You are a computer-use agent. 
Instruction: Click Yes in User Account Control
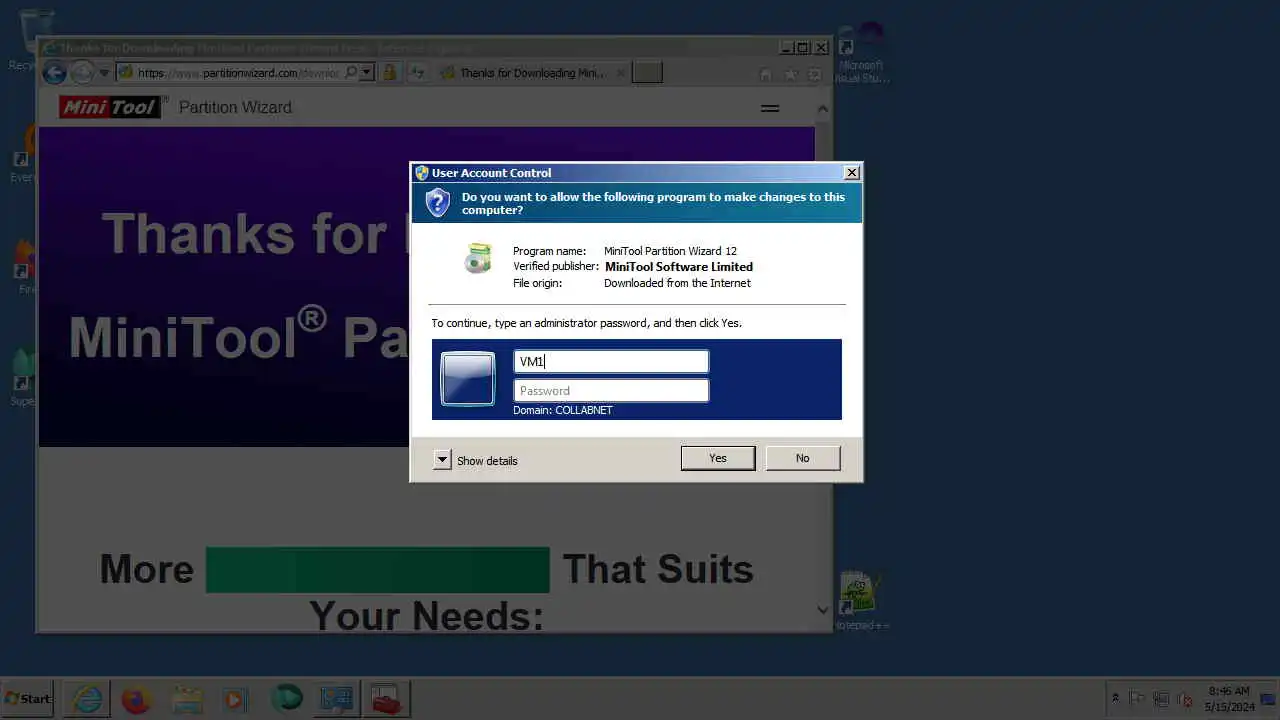coord(718,458)
